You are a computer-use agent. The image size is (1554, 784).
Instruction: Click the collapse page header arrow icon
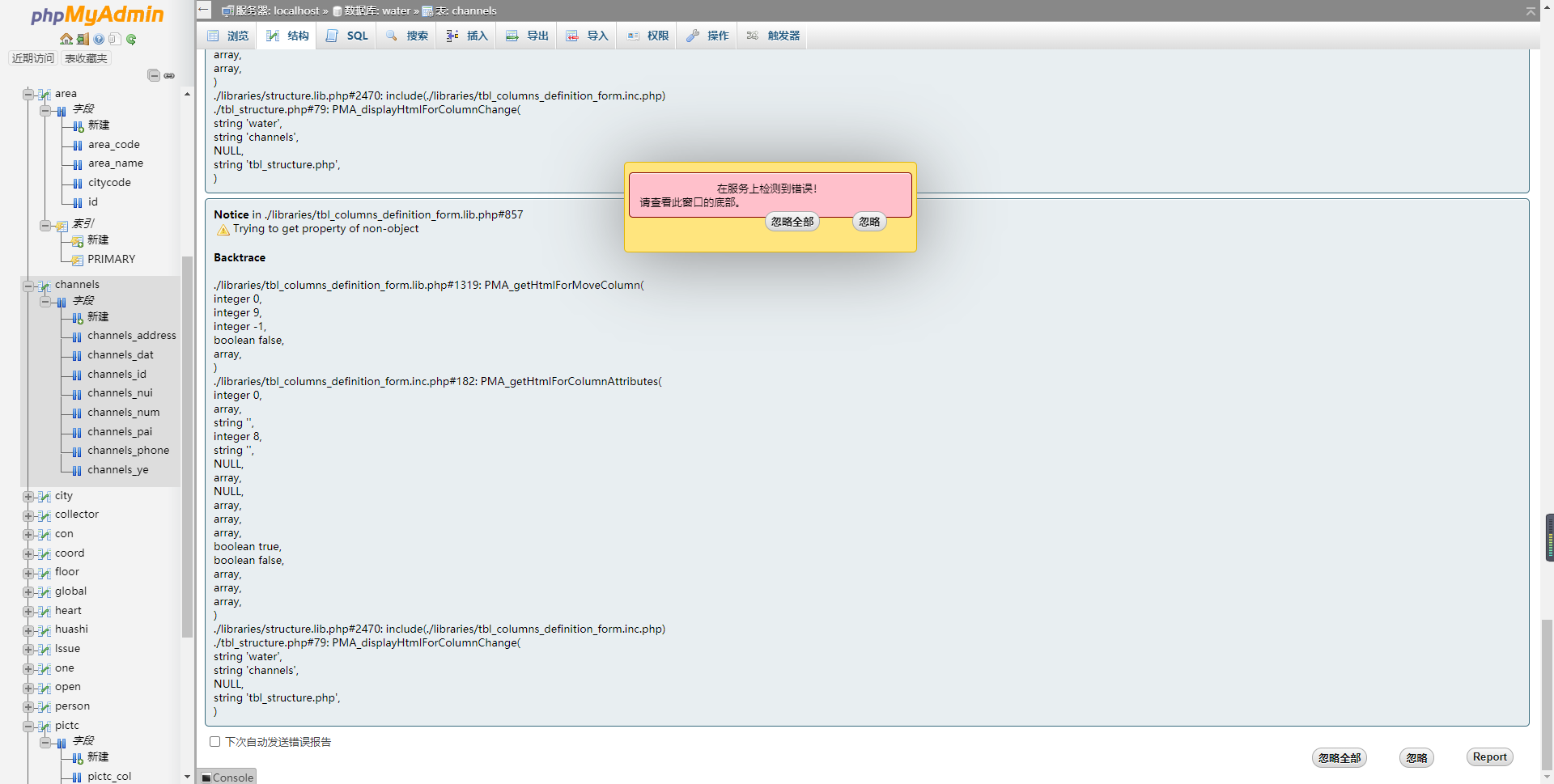1531,11
